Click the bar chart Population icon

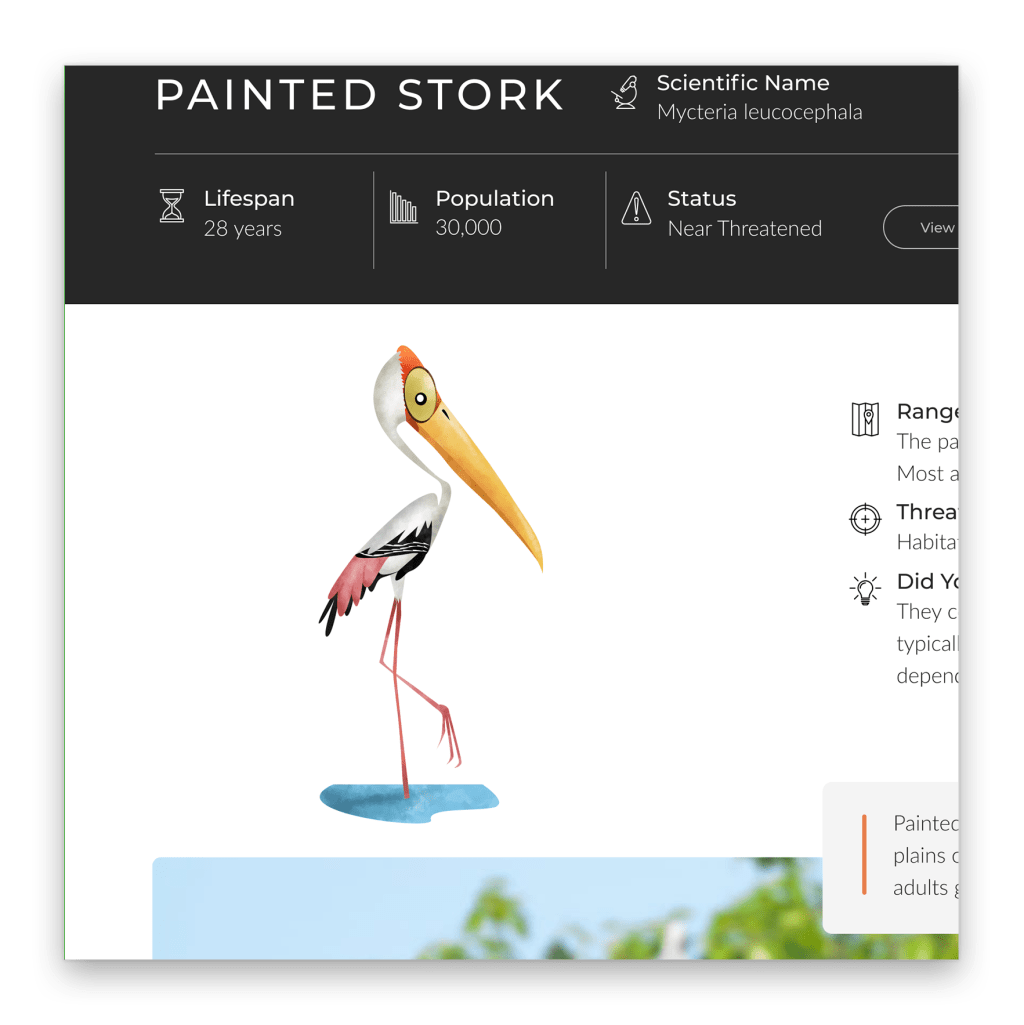pyautogui.click(x=403, y=207)
